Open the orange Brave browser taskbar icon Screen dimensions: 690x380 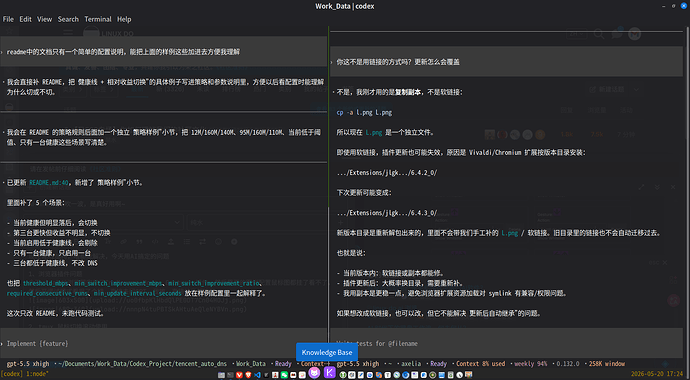coord(248,375)
